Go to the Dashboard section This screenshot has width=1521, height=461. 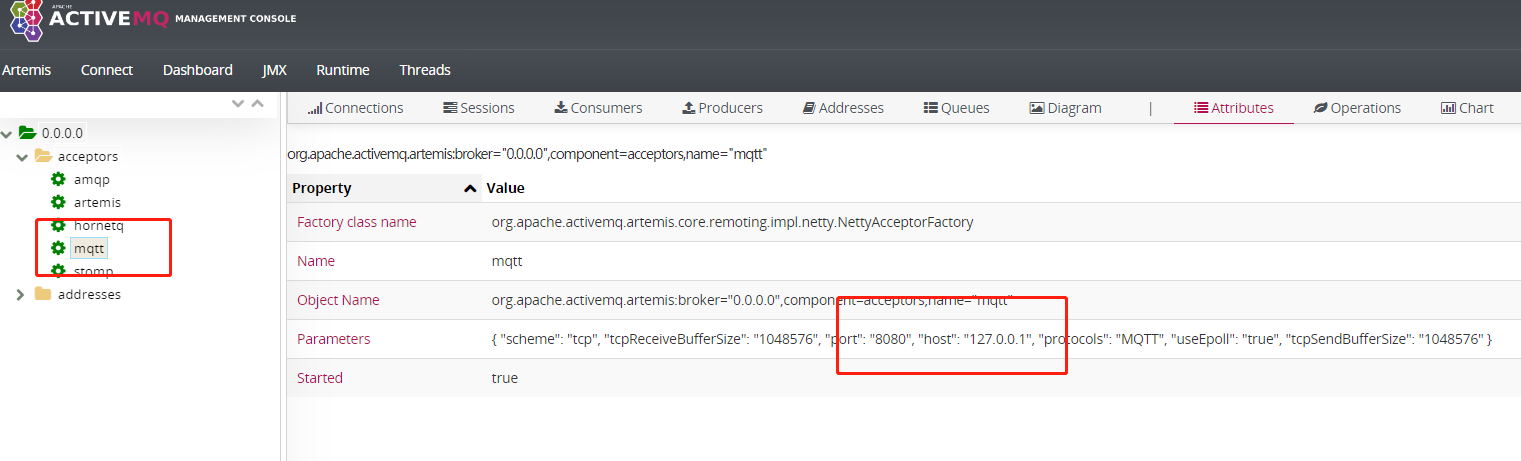click(x=198, y=70)
